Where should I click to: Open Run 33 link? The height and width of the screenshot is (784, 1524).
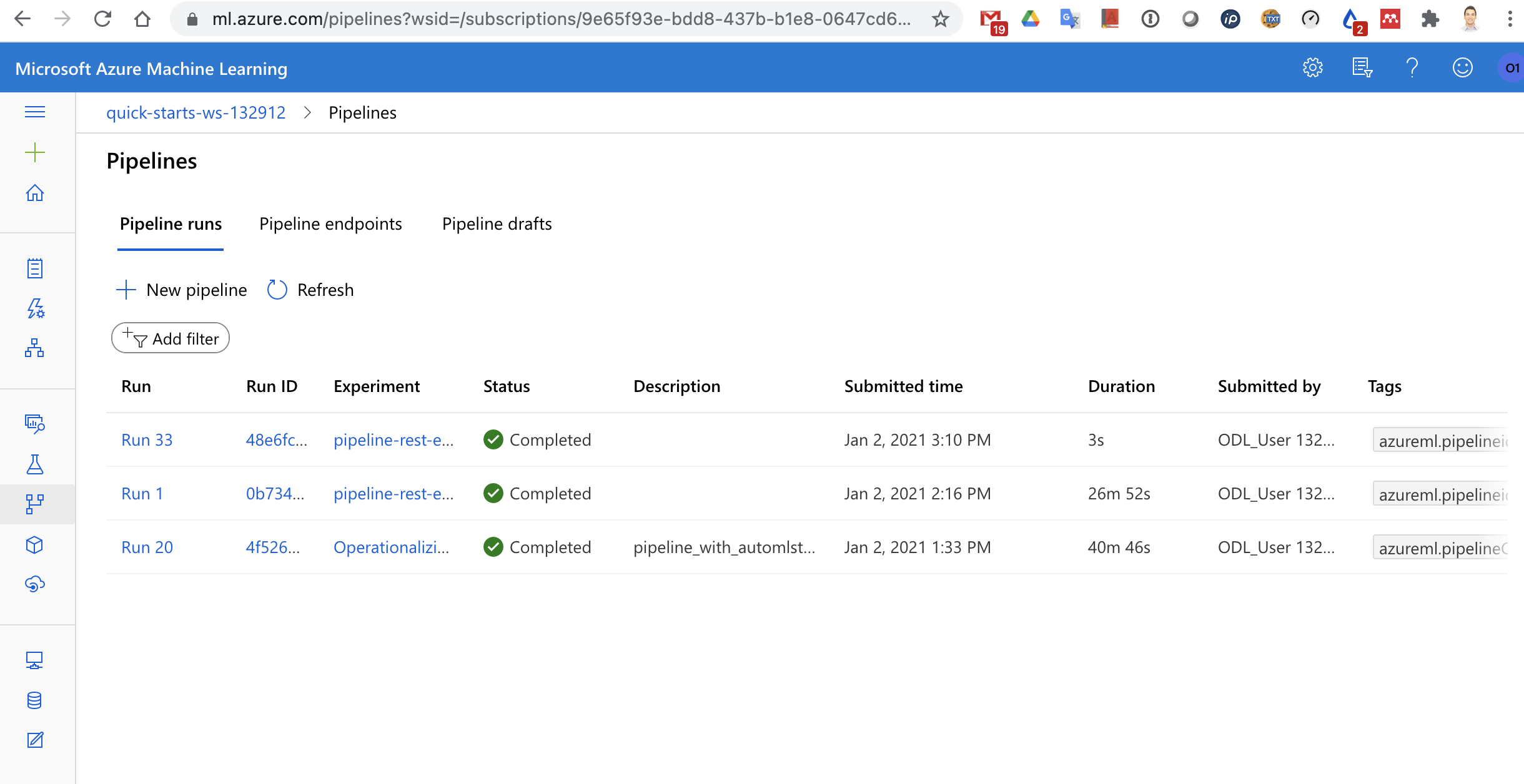147,440
